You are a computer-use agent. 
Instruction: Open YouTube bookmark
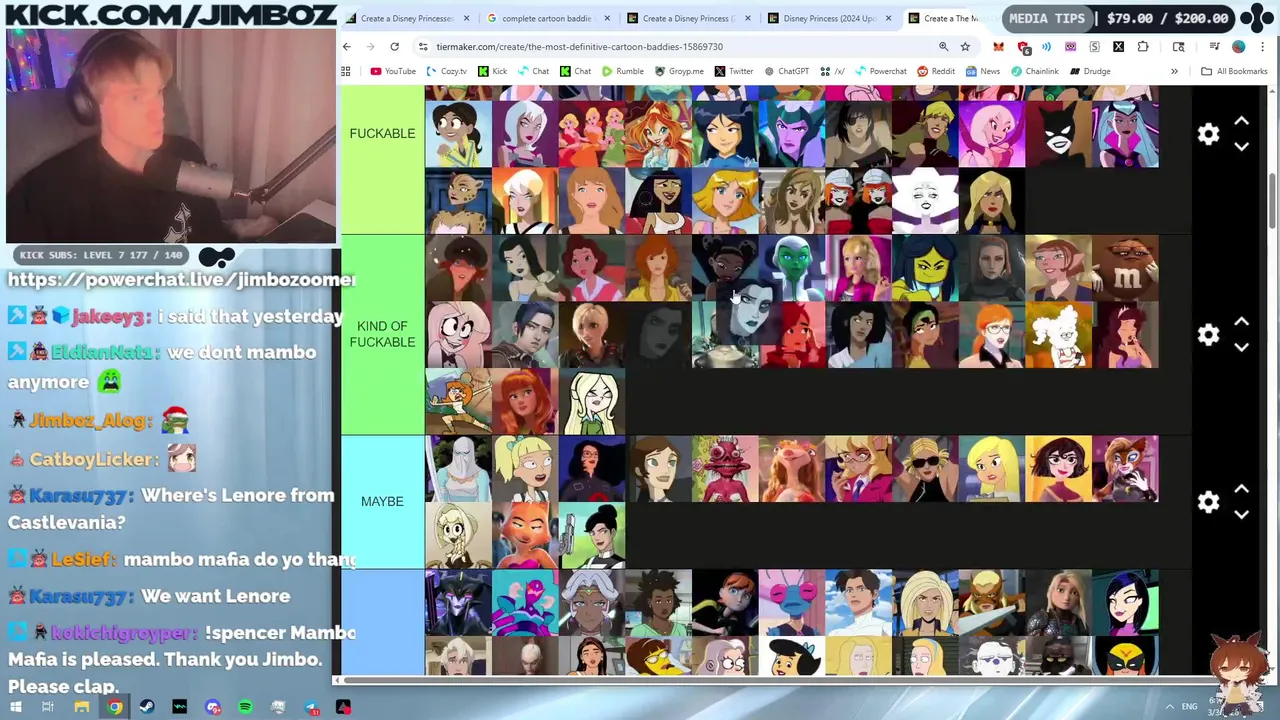pyautogui.click(x=393, y=71)
